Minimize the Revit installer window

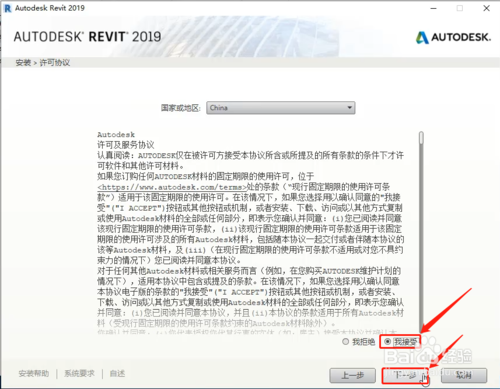(433, 8)
